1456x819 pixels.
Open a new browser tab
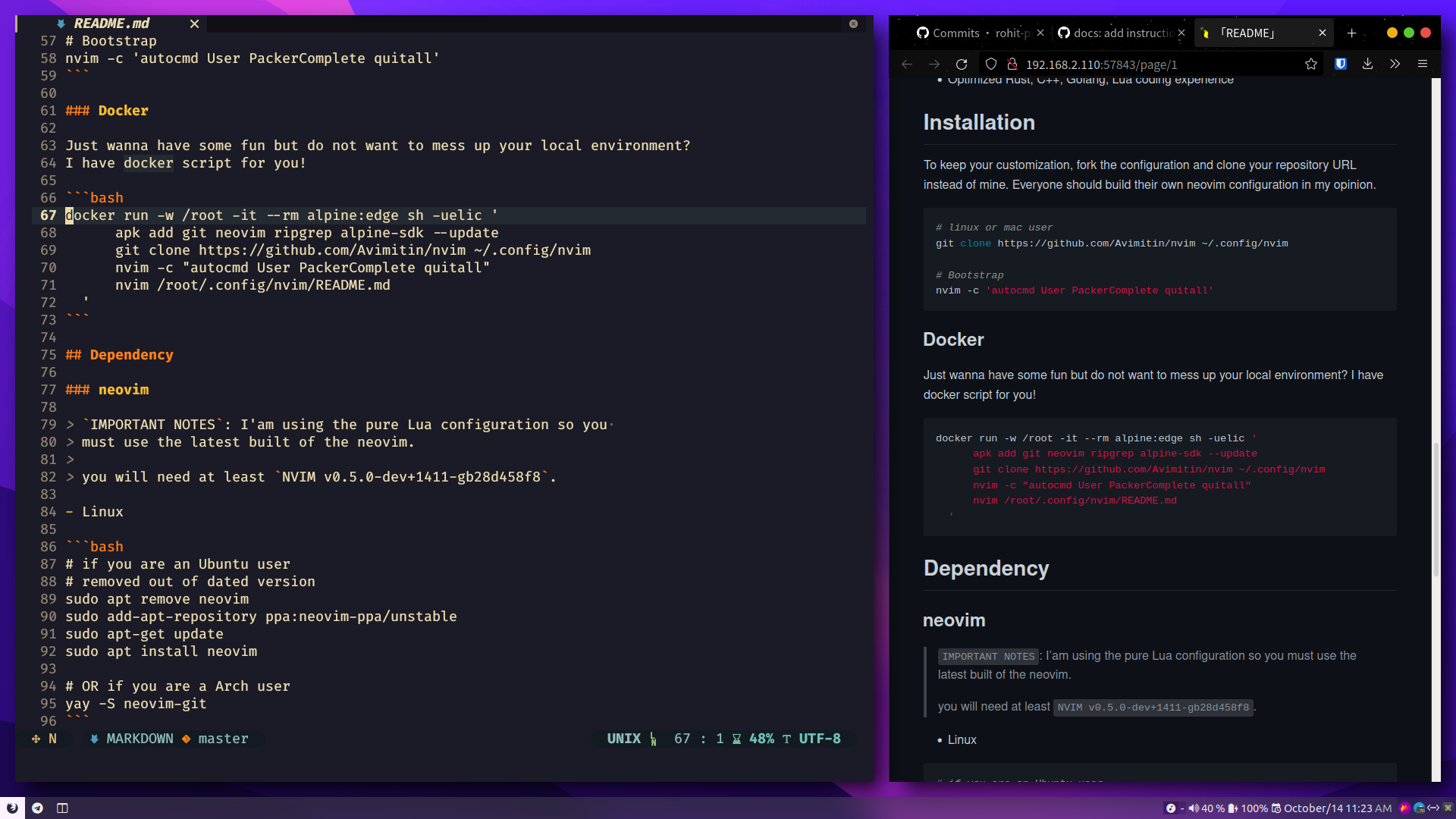pos(1351,33)
